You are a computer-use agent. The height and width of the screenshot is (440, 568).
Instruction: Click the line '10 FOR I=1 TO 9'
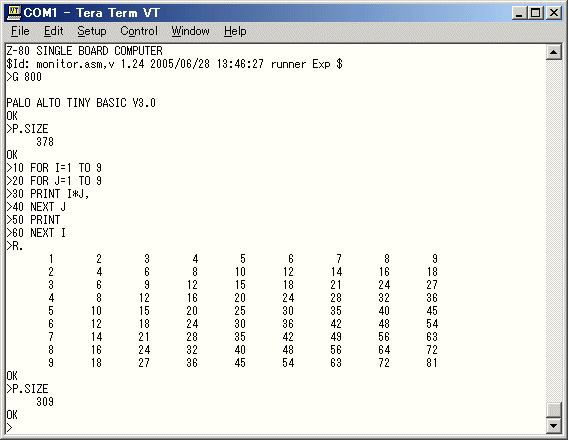54,168
